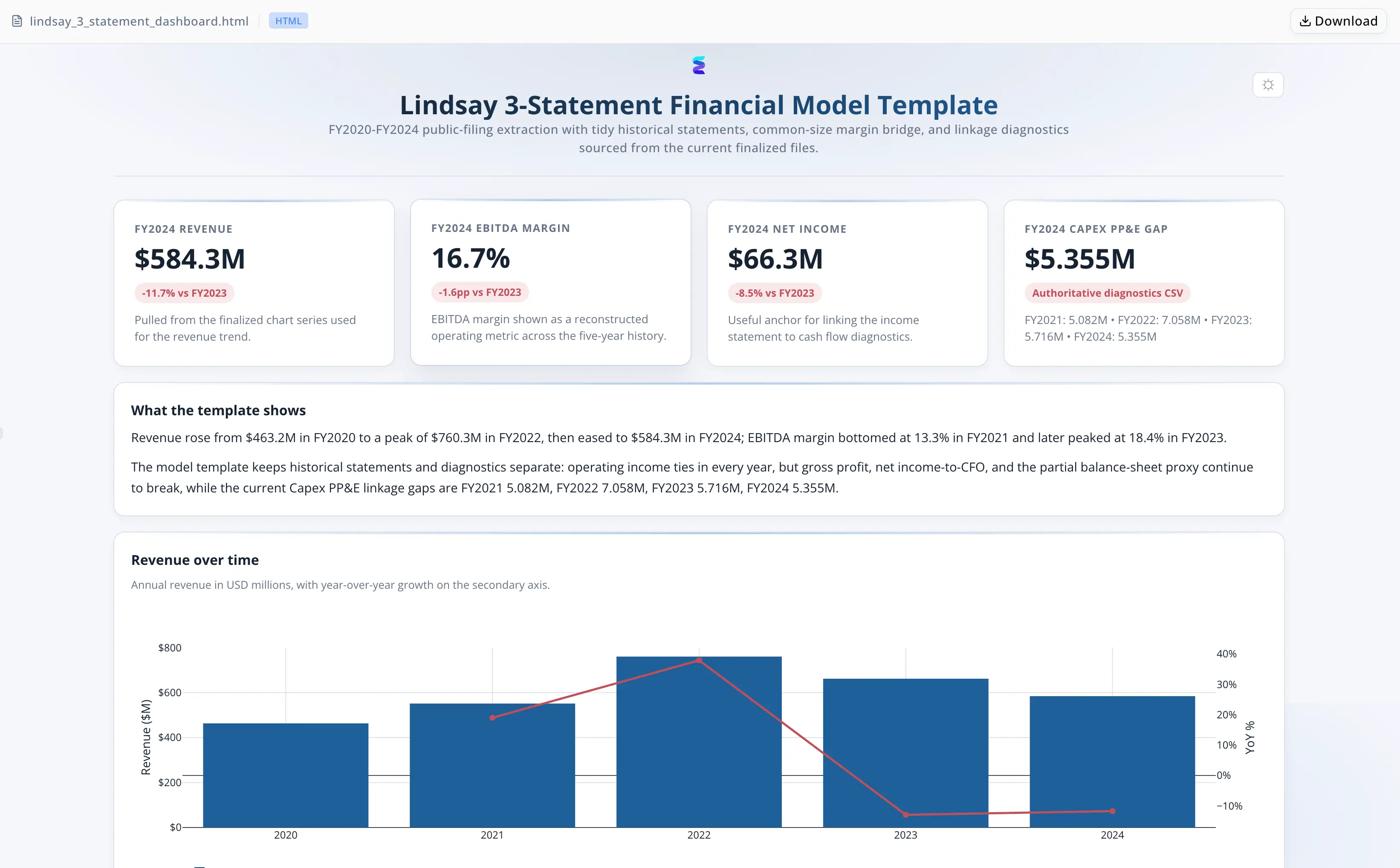Viewport: 1400px width, 868px height.
Task: Click the 2024 YoY growth line marker
Action: click(1112, 811)
